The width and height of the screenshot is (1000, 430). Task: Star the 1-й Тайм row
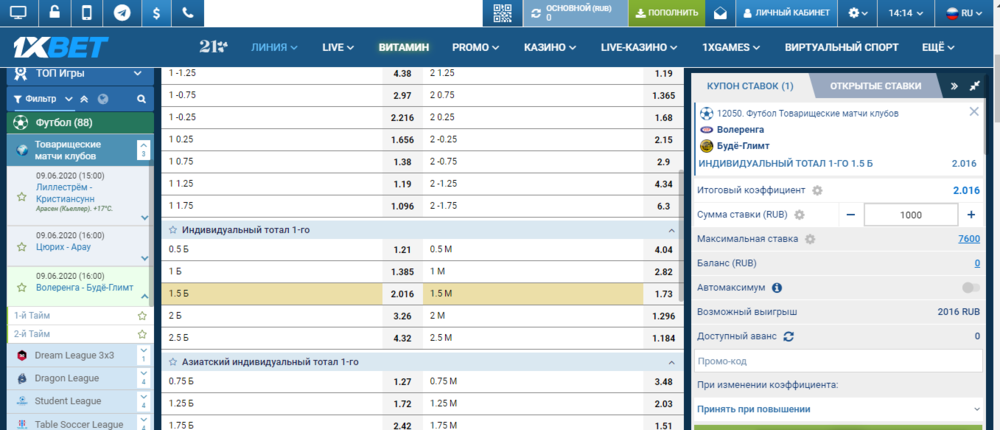142,315
